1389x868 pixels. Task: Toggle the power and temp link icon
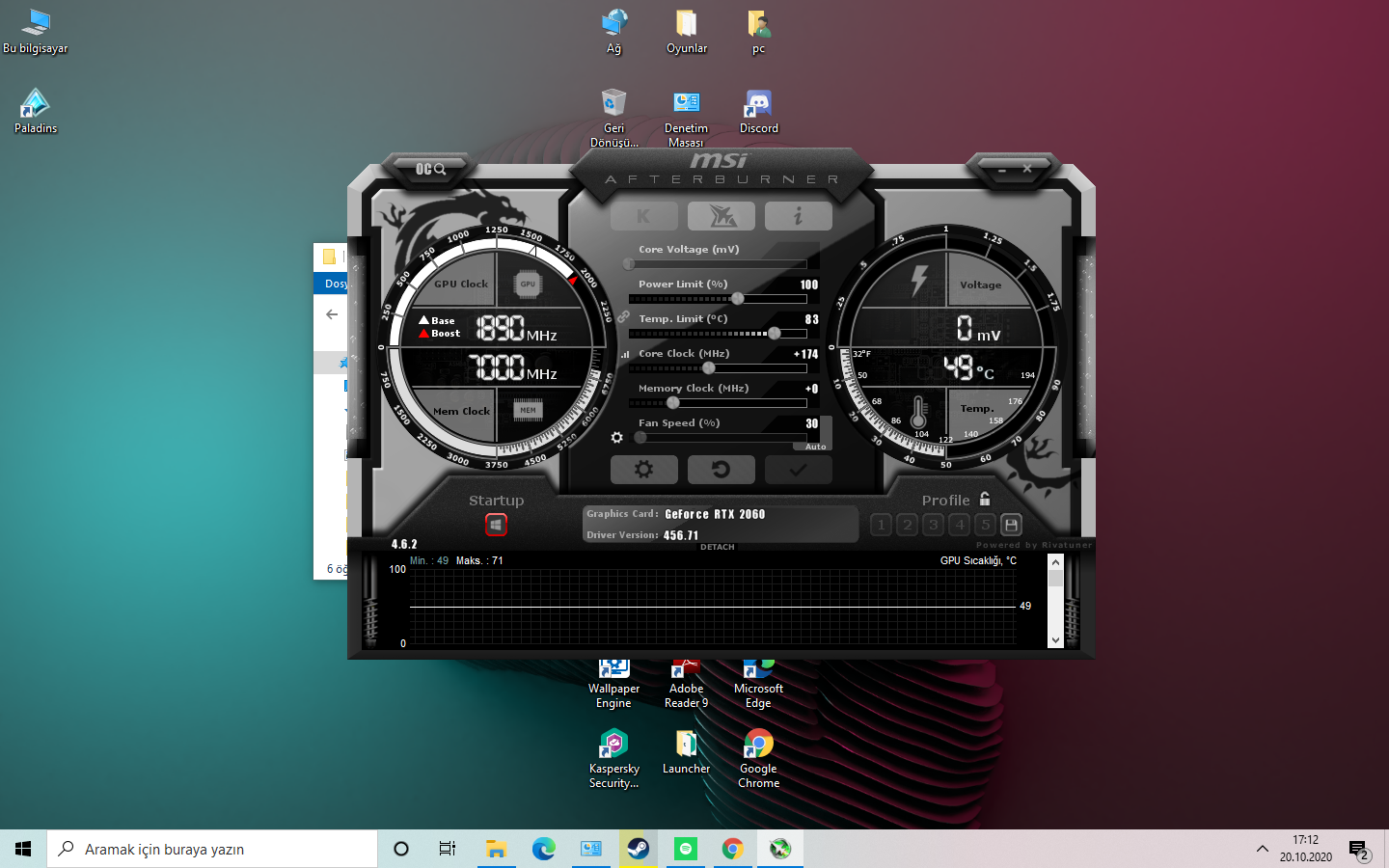pos(624,316)
